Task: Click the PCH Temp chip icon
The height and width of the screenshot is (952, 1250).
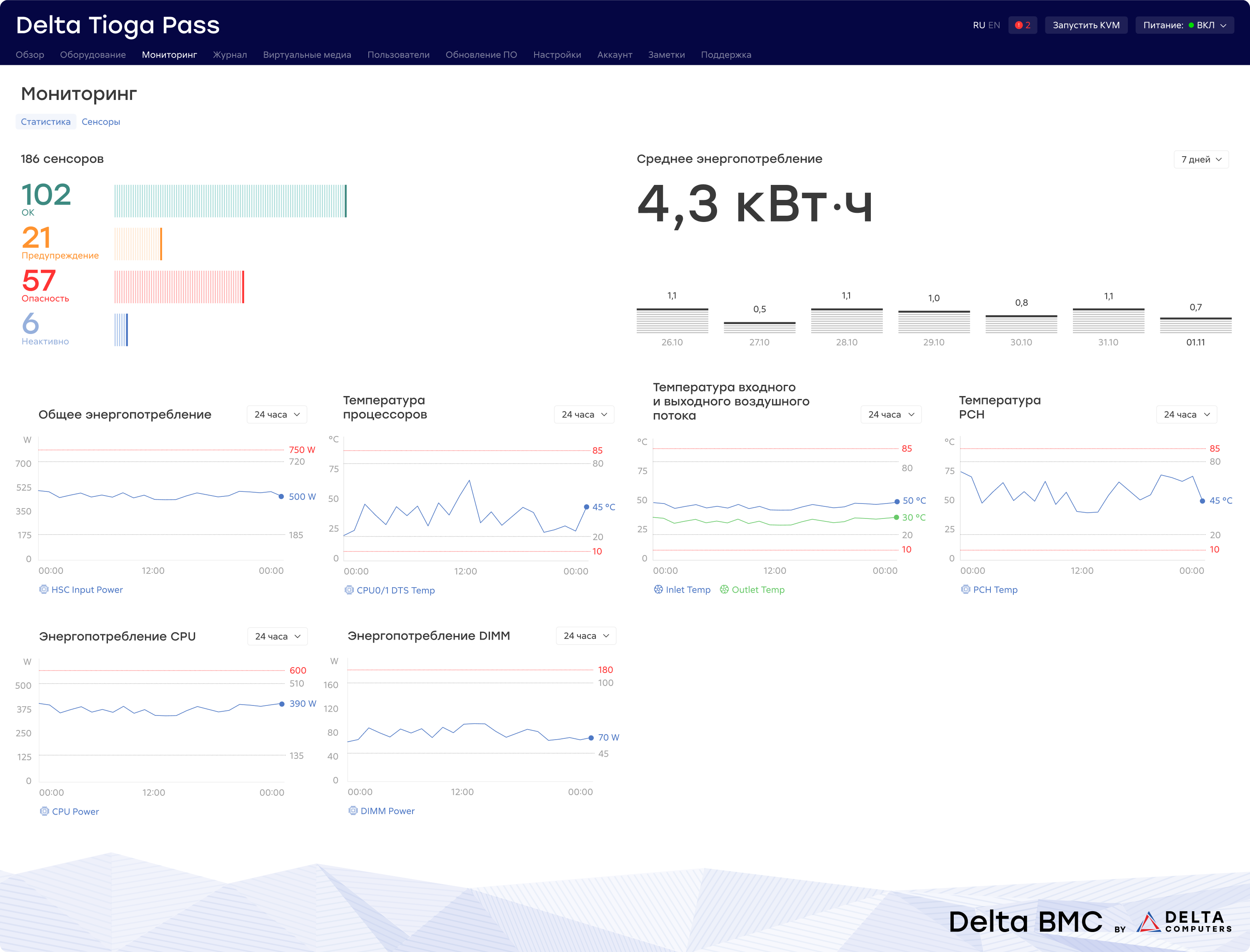Action: point(965,589)
